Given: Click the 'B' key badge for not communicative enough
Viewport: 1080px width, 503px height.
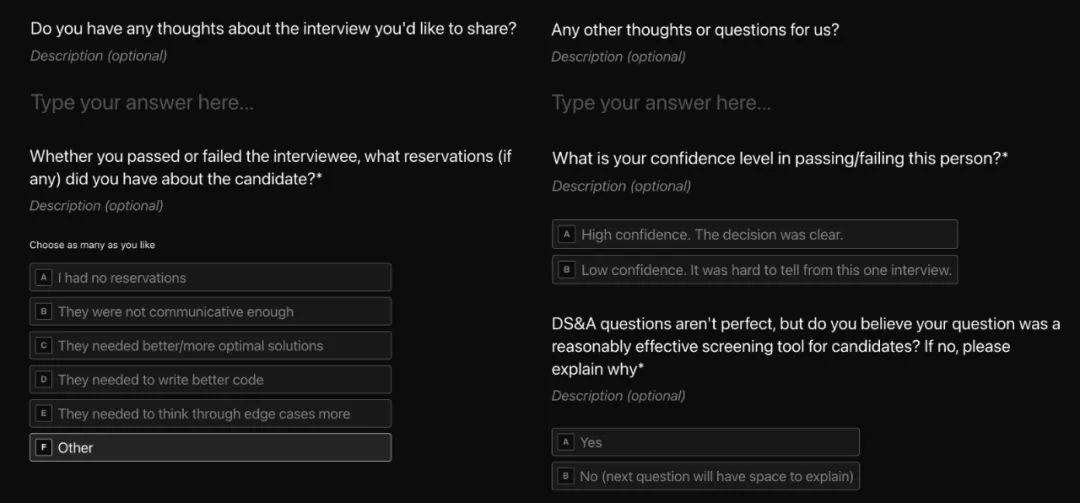Looking at the screenshot, I should pyautogui.click(x=44, y=312).
